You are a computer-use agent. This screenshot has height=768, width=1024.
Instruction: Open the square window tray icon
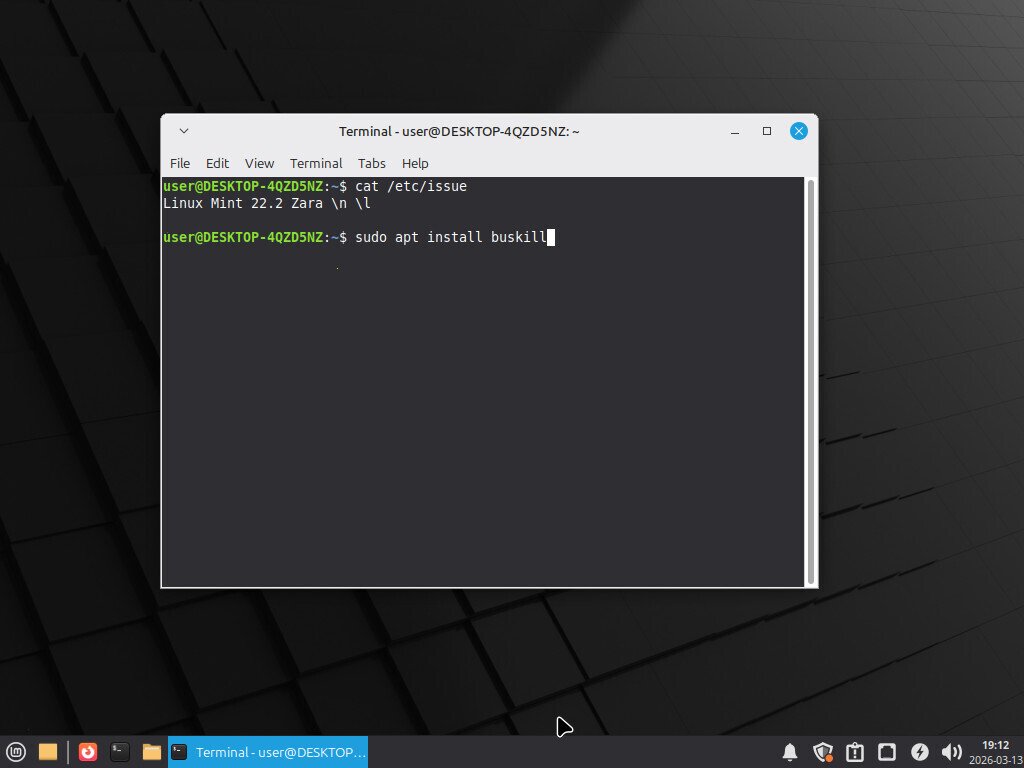887,752
